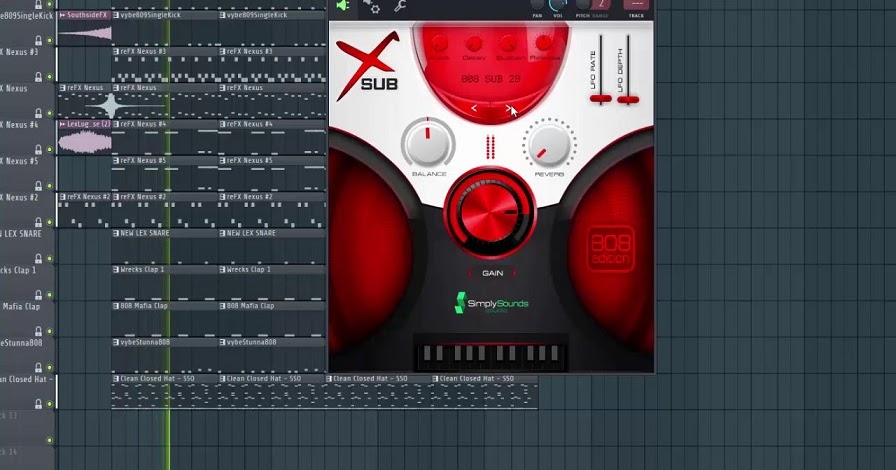Viewport: 896px width, 470px height.
Task: Mute the Nexus #5 track
Action: 50,186
